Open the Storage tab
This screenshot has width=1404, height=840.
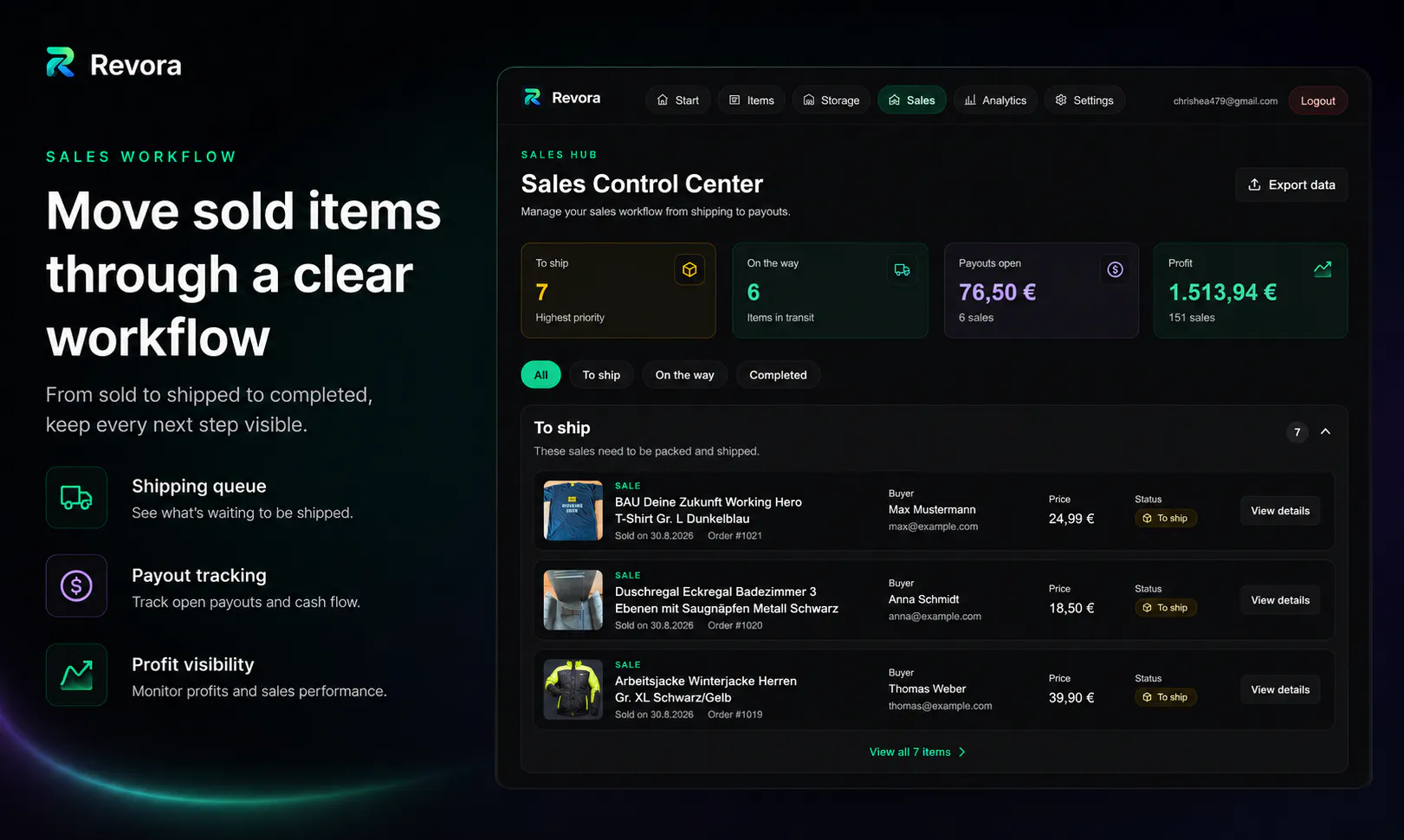coord(831,100)
